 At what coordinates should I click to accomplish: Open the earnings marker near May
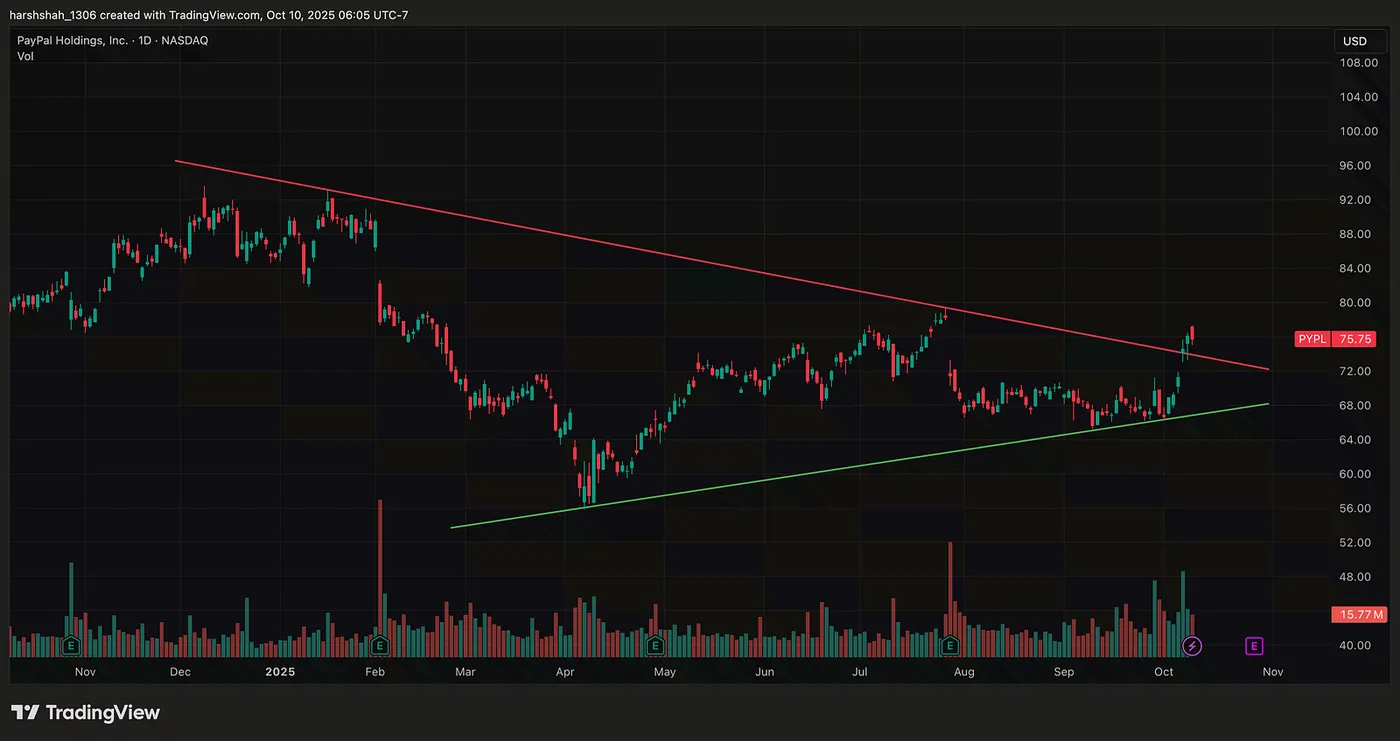click(x=655, y=645)
